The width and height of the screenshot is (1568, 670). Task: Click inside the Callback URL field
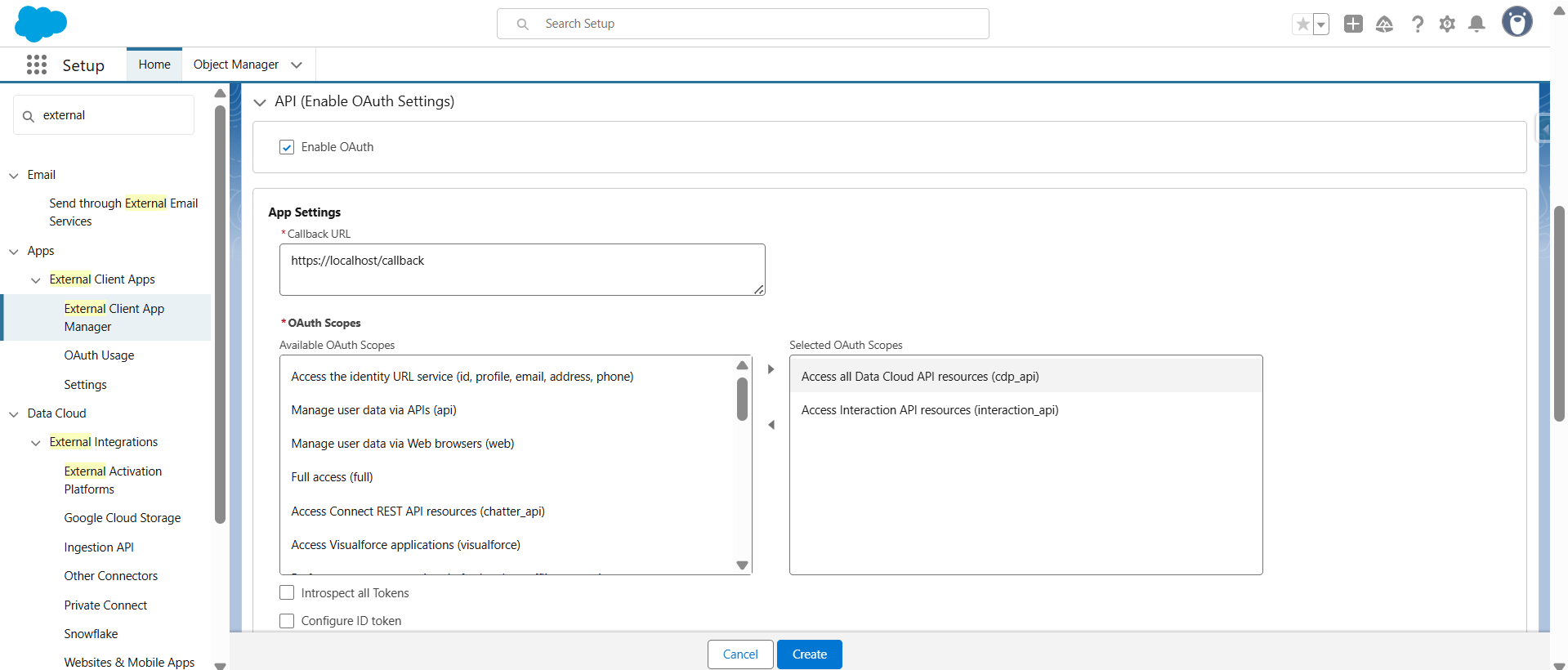click(521, 270)
